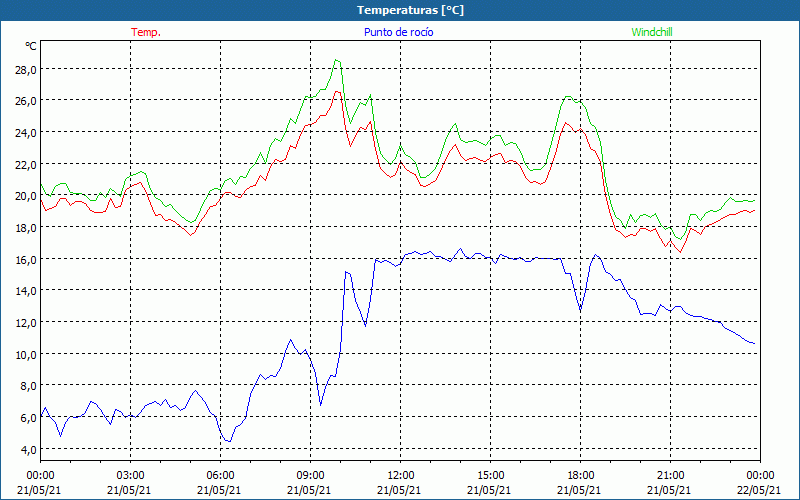Click the 12,0 y-axis value
800x500 pixels.
coord(25,323)
